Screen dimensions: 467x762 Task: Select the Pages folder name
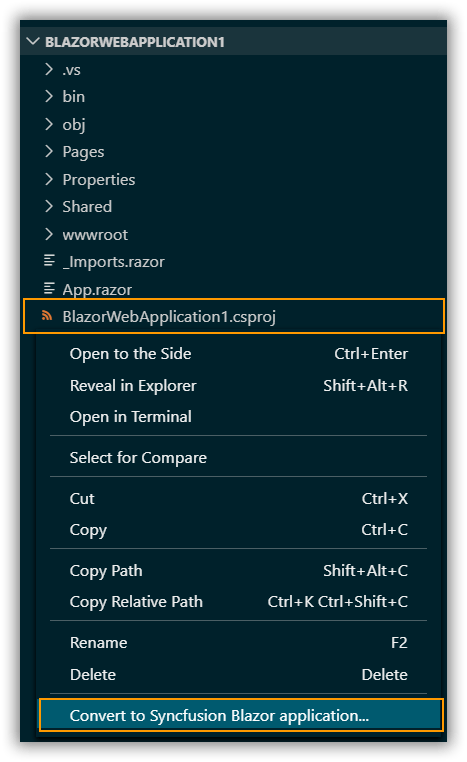tap(83, 152)
